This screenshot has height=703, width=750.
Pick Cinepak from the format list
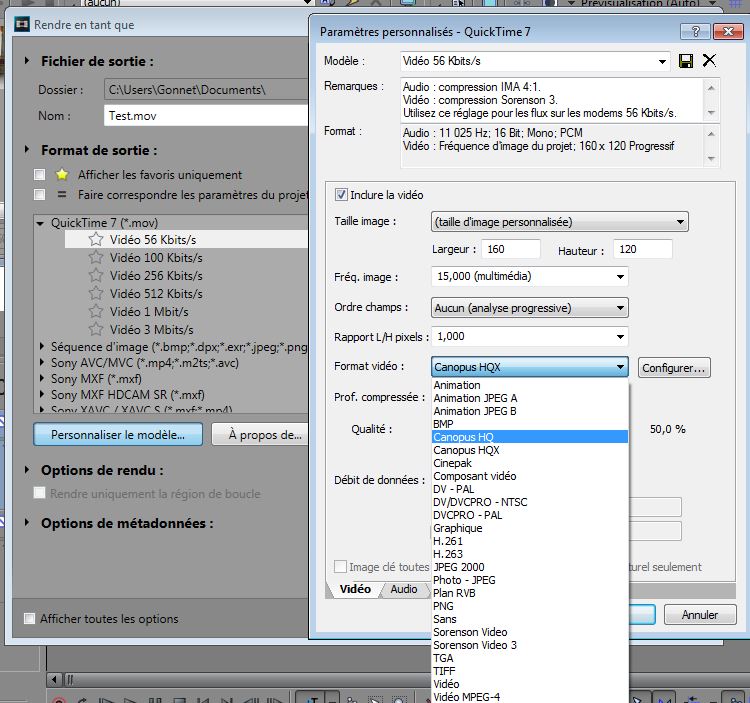[x=529, y=463]
